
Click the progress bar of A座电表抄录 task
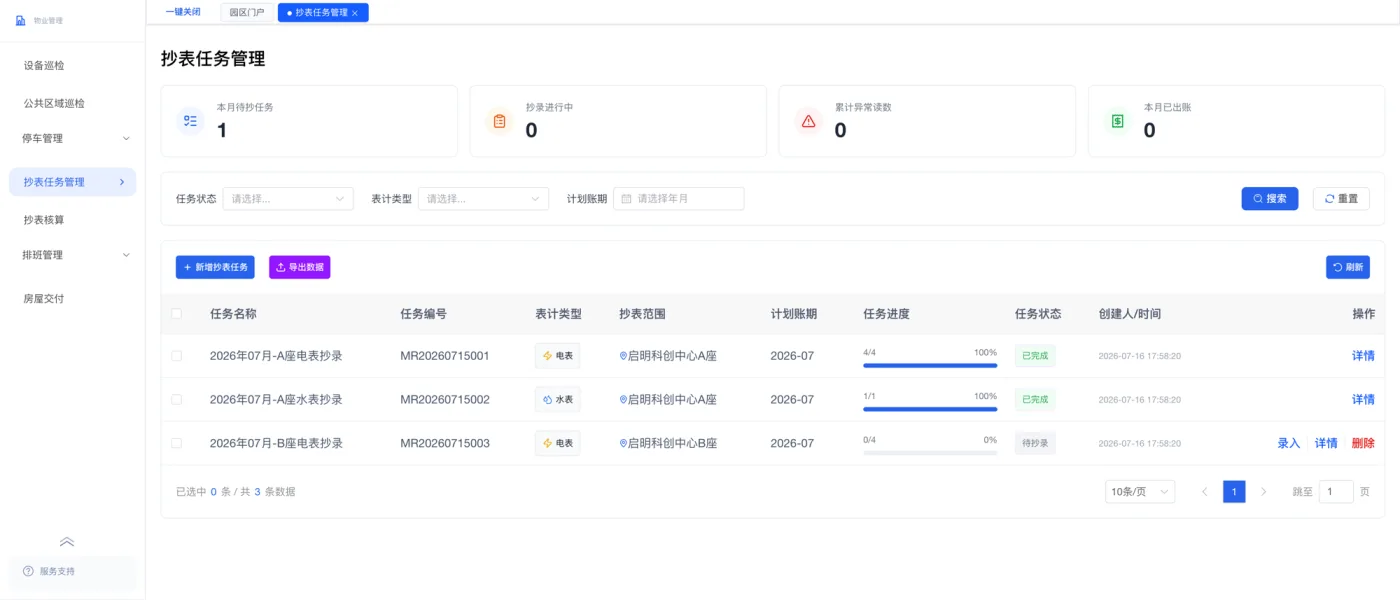(930, 365)
